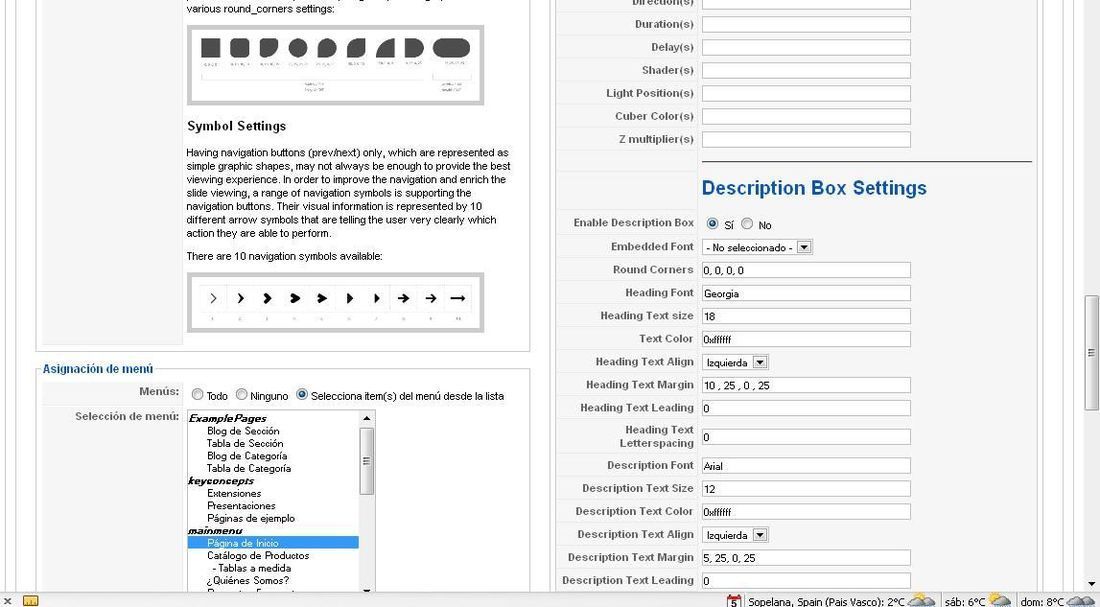Select 'Blog de Categoría' in menu list
Screen dimensions: 1100x607
click(x=247, y=456)
